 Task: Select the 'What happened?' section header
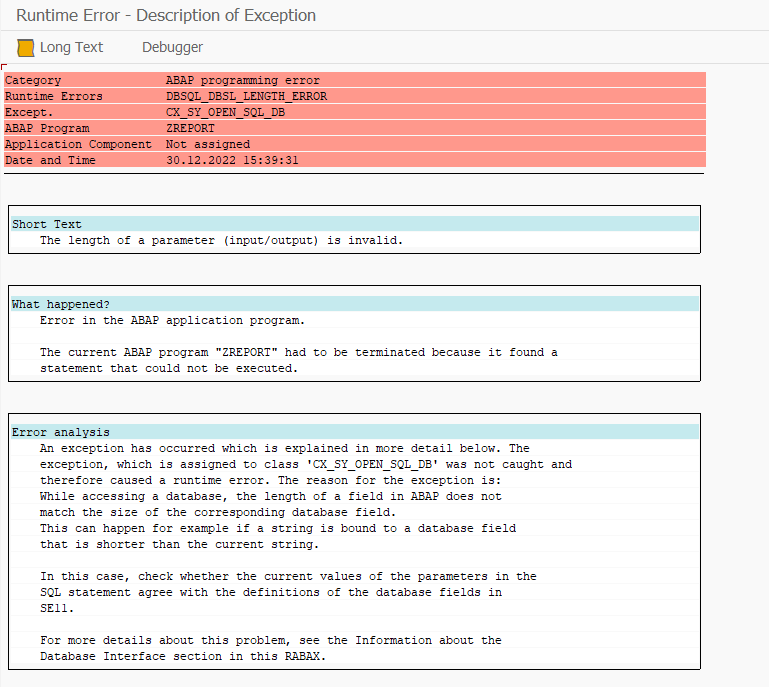[61, 304]
